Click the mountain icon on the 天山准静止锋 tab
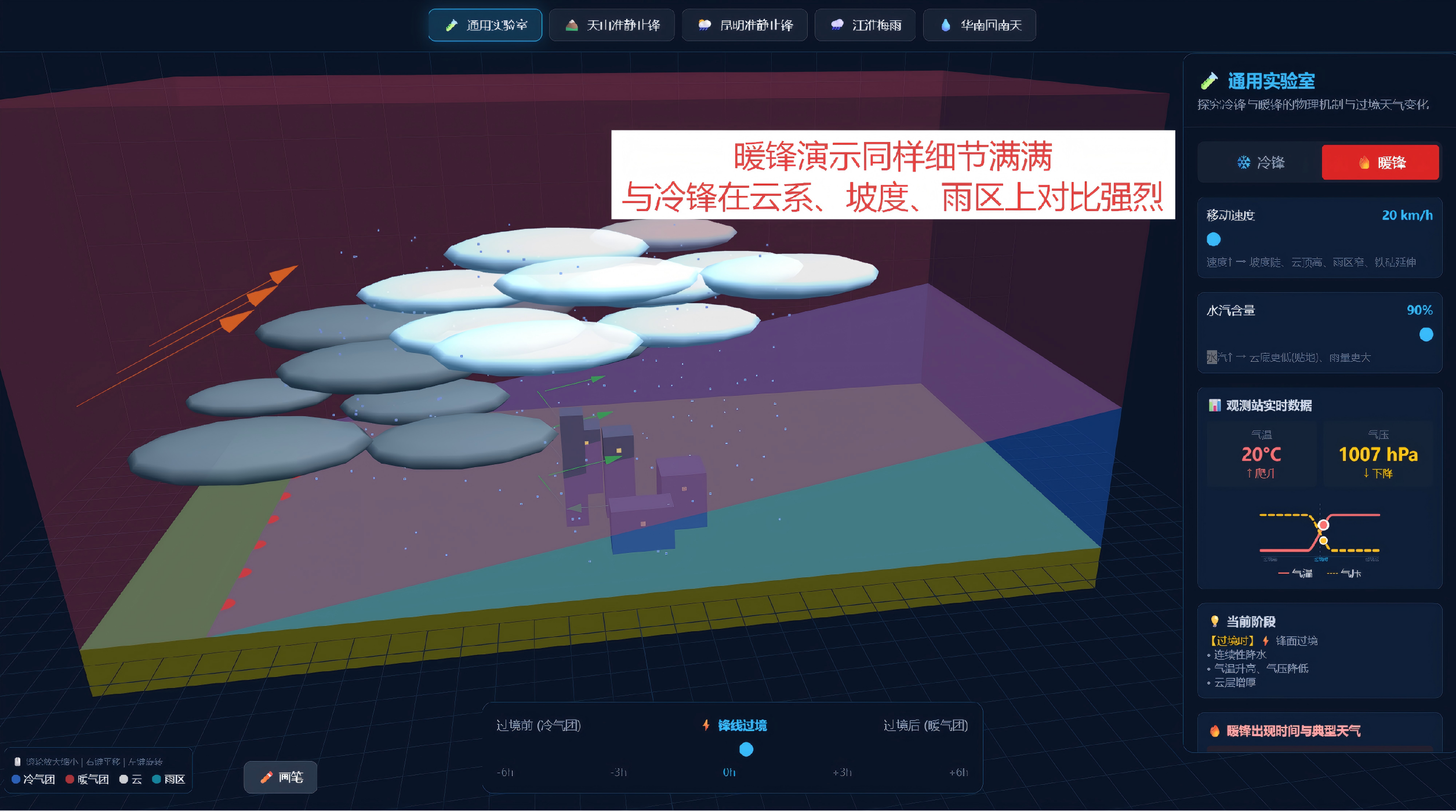The height and width of the screenshot is (812, 1456). [x=572, y=25]
